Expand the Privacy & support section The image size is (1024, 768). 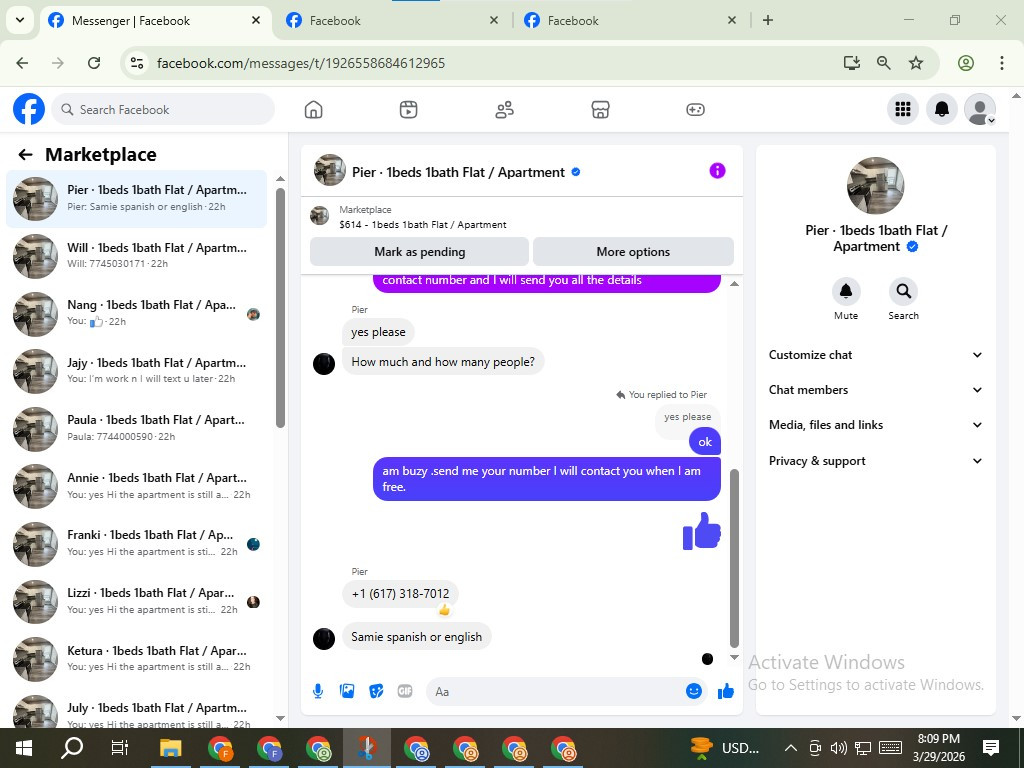pyautogui.click(x=875, y=461)
